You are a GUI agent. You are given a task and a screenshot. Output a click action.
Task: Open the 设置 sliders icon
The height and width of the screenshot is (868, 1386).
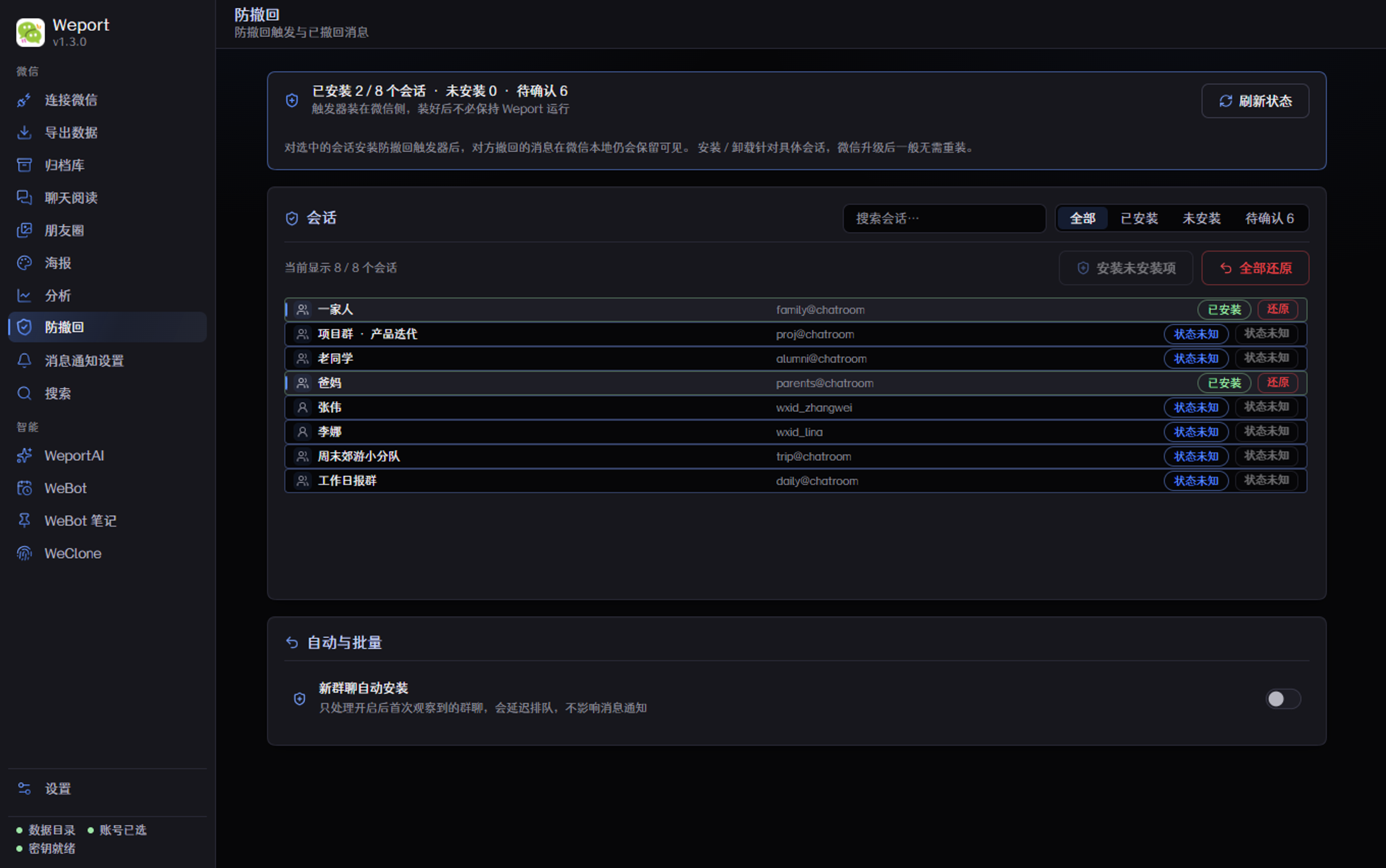tap(24, 789)
